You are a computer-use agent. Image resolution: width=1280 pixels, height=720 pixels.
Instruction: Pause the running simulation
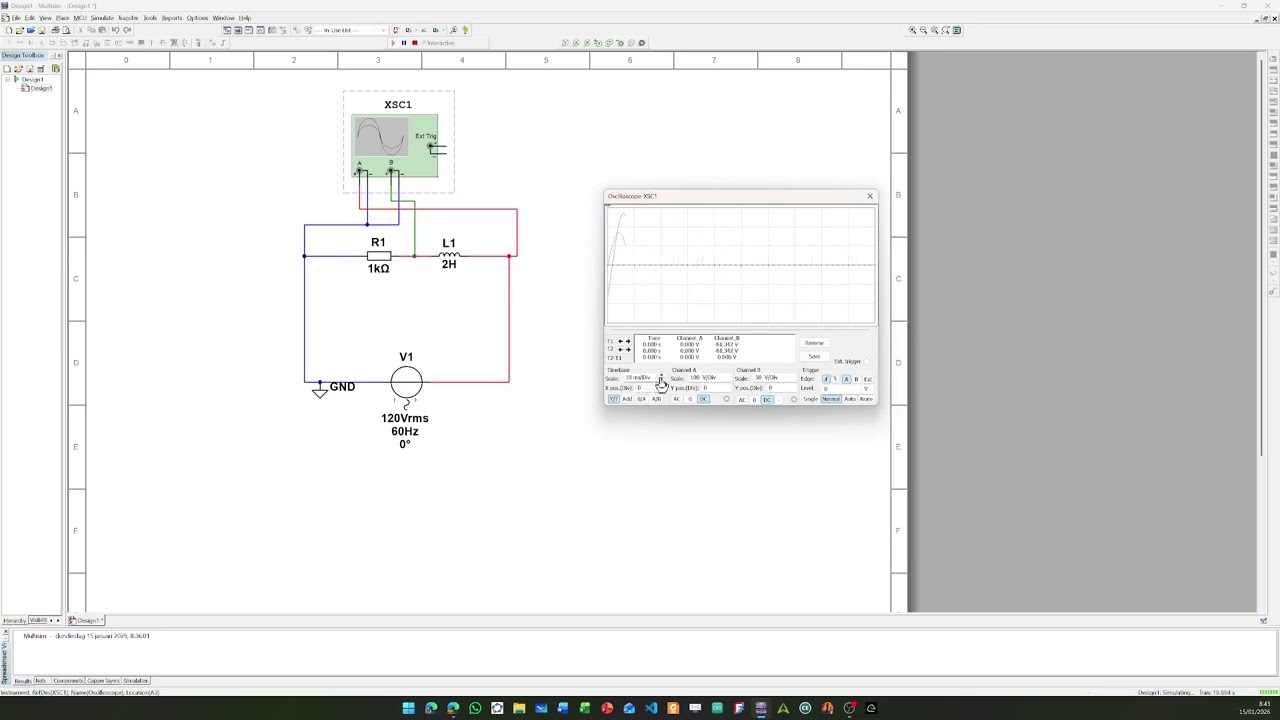[x=404, y=43]
